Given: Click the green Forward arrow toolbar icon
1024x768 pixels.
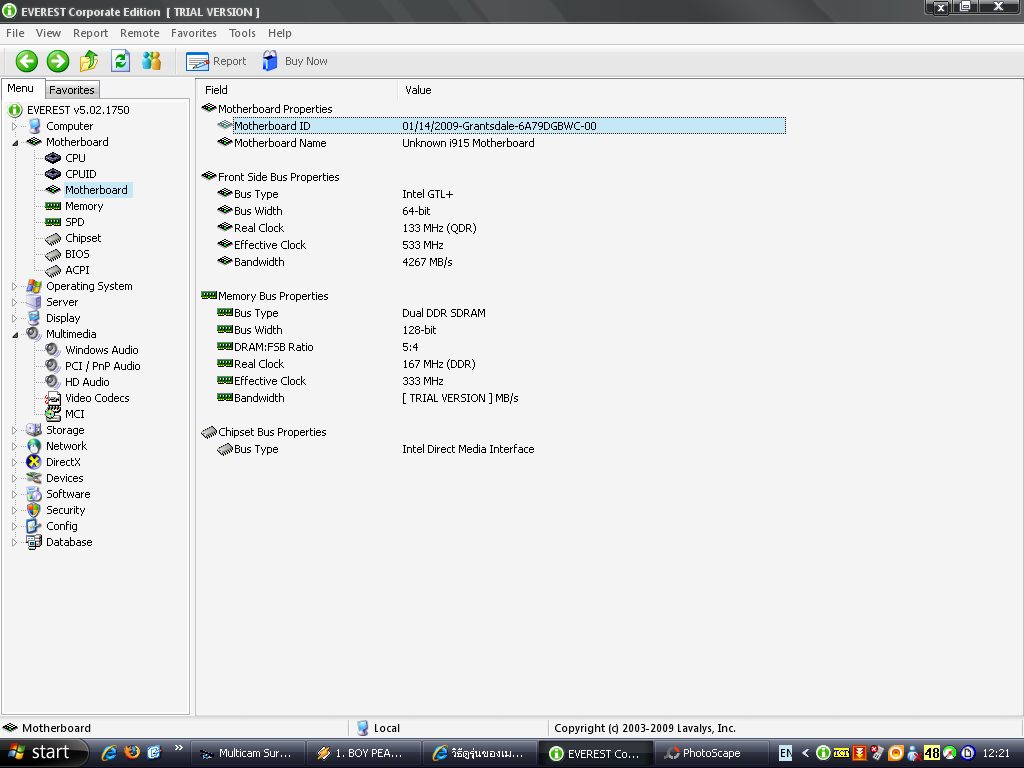Looking at the screenshot, I should (57, 61).
